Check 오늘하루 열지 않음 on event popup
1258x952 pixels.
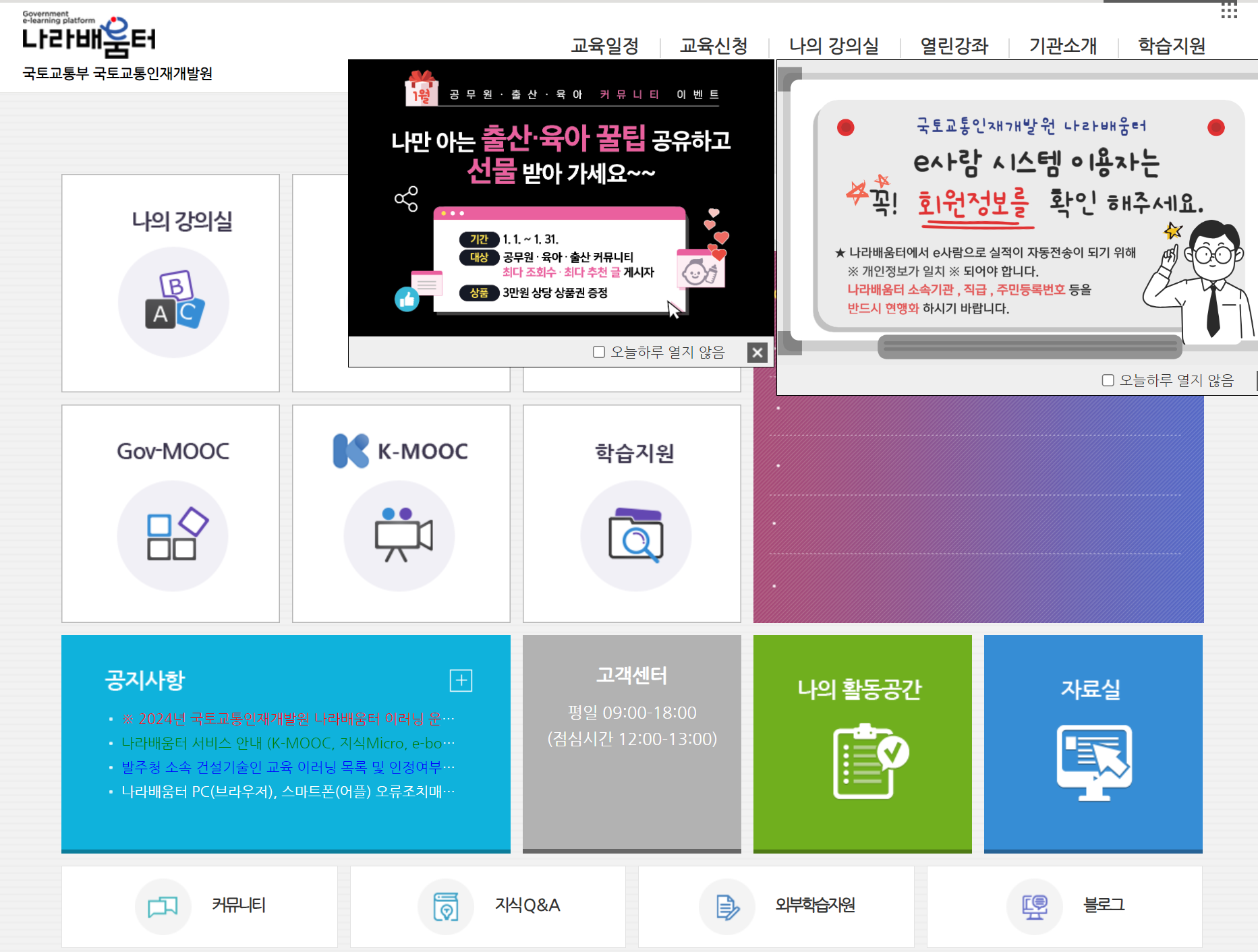point(598,352)
